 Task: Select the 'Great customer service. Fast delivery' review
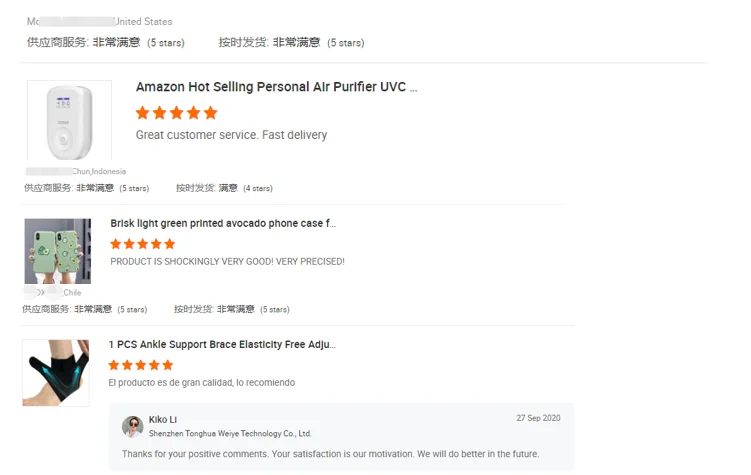[231, 135]
